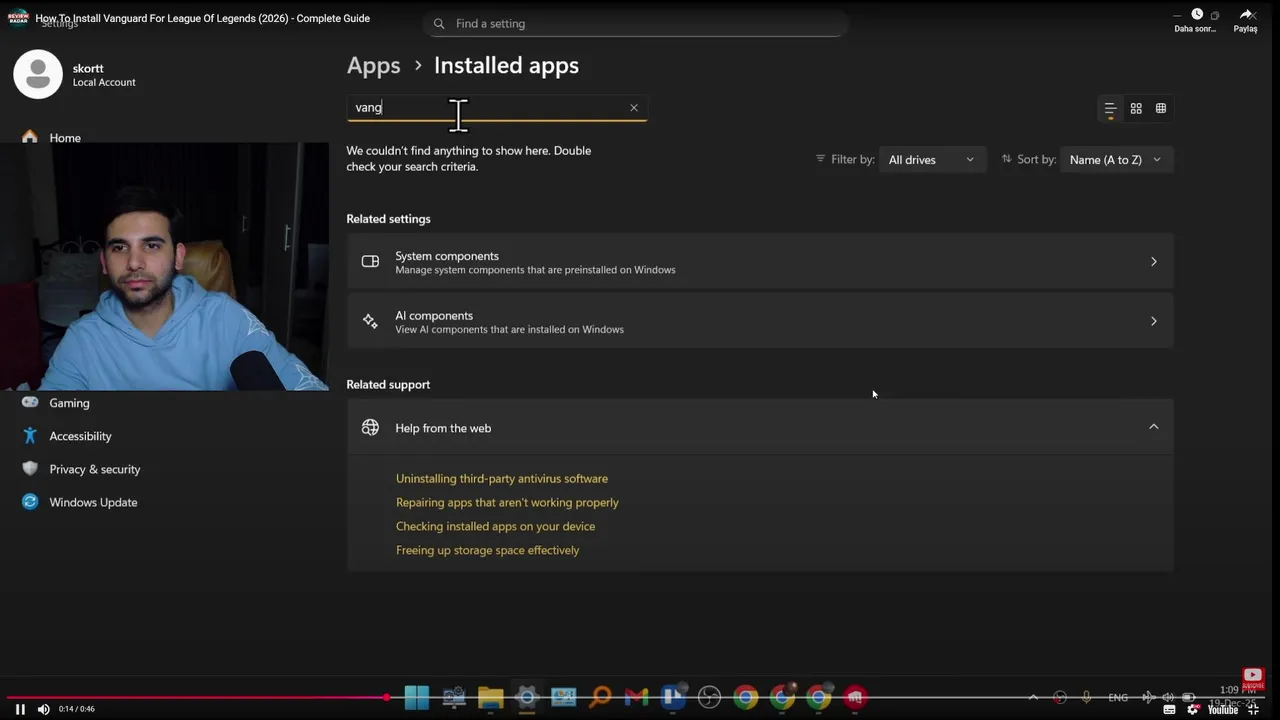Viewport: 1280px width, 720px height.
Task: Open 'Uninstalling third-party antivirus software' link
Action: point(502,479)
